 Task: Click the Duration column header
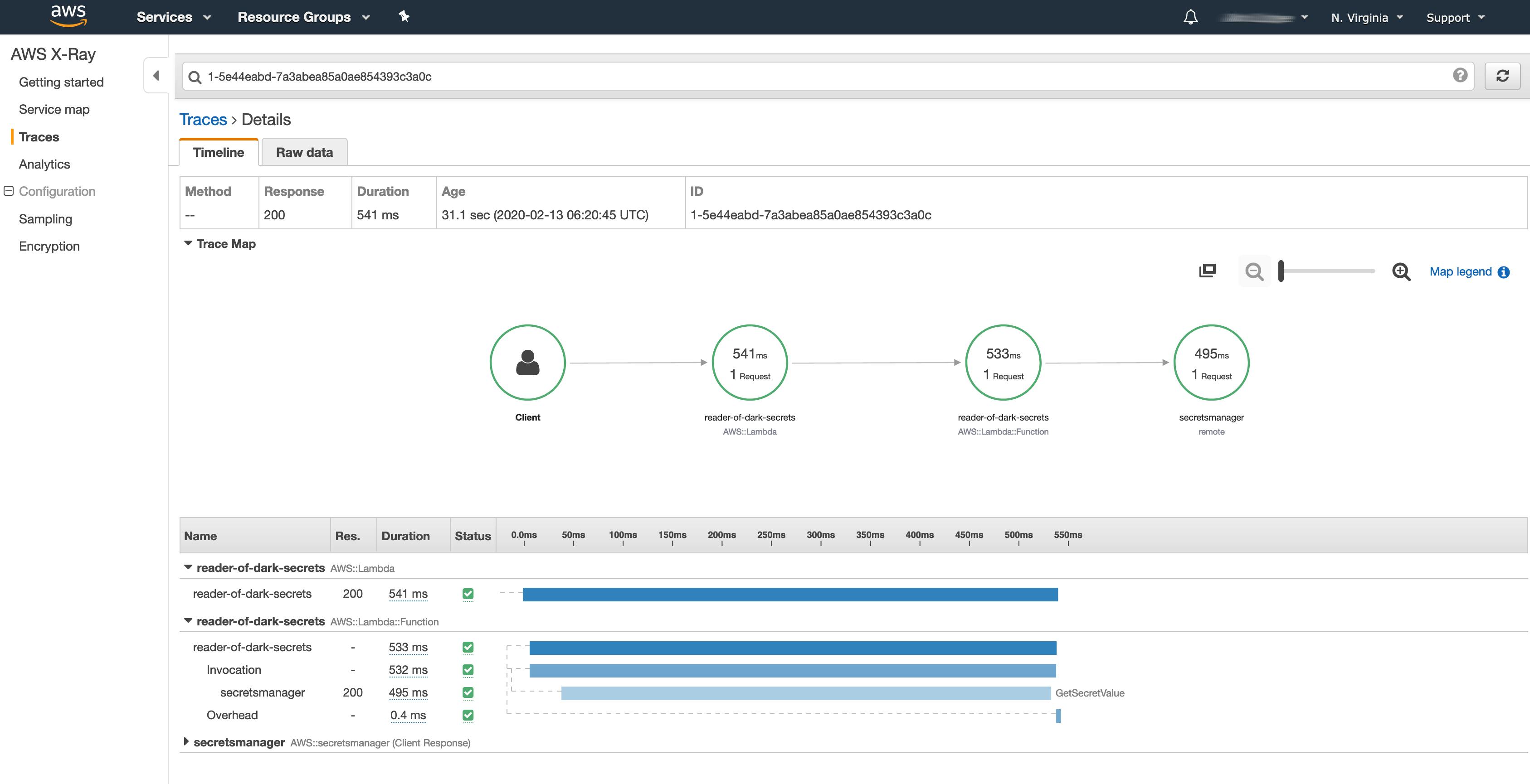405,535
